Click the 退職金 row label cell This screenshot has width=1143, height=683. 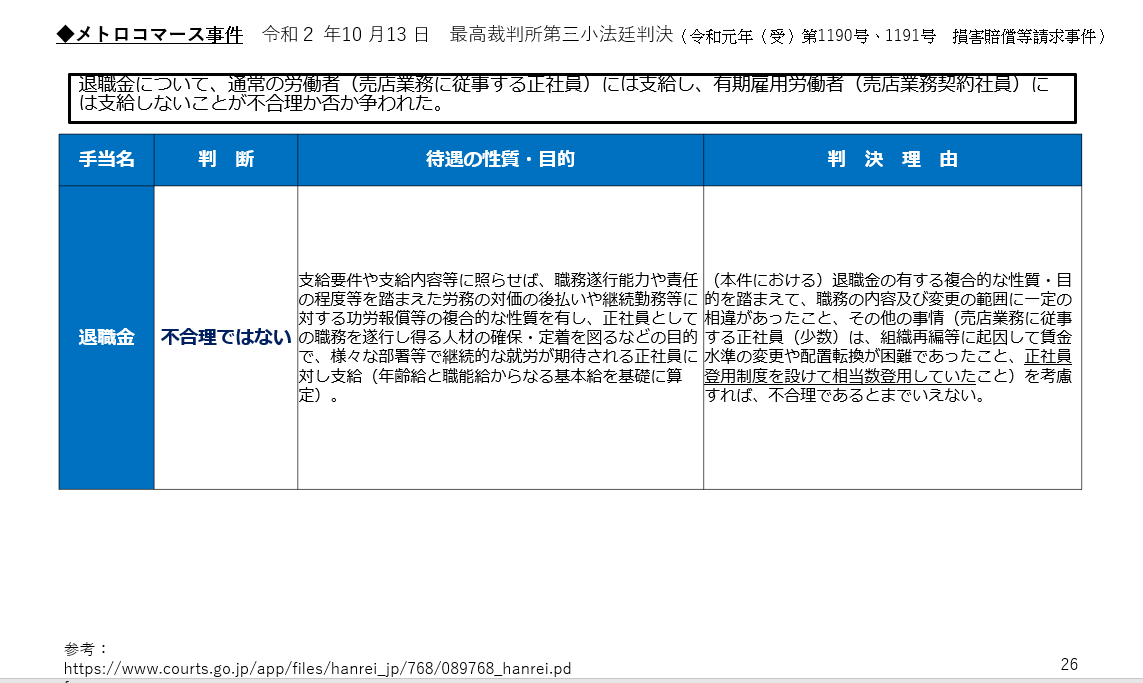pyautogui.click(x=106, y=337)
